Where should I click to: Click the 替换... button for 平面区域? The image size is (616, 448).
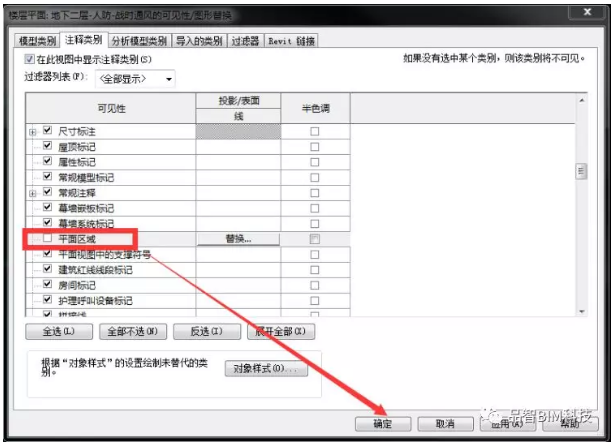tap(238, 239)
